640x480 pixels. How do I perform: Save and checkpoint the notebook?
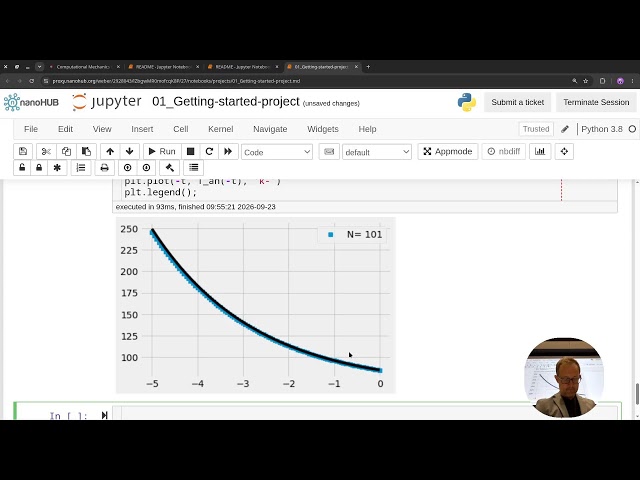23,151
